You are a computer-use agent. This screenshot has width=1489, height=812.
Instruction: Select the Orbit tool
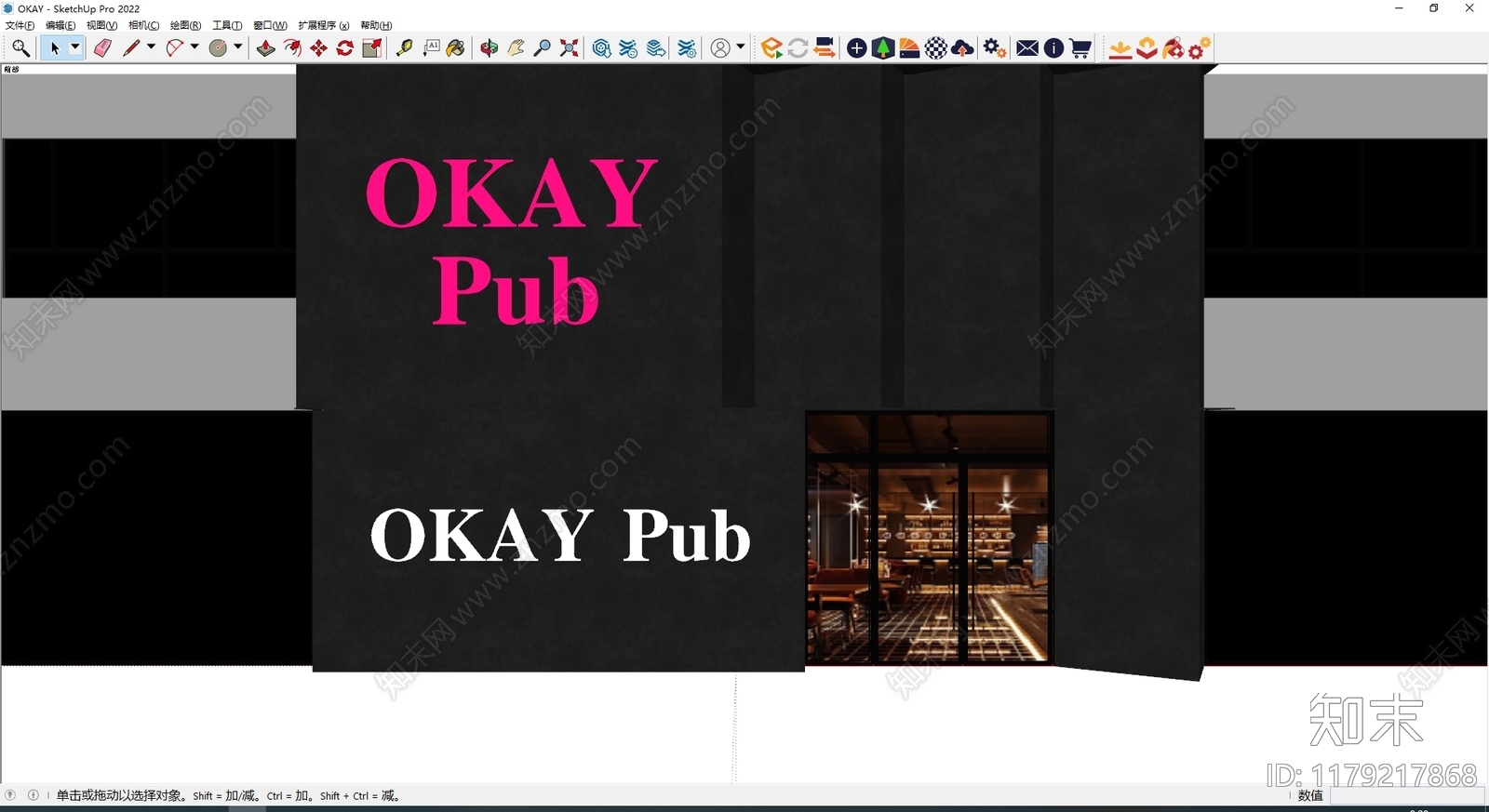pos(490,48)
